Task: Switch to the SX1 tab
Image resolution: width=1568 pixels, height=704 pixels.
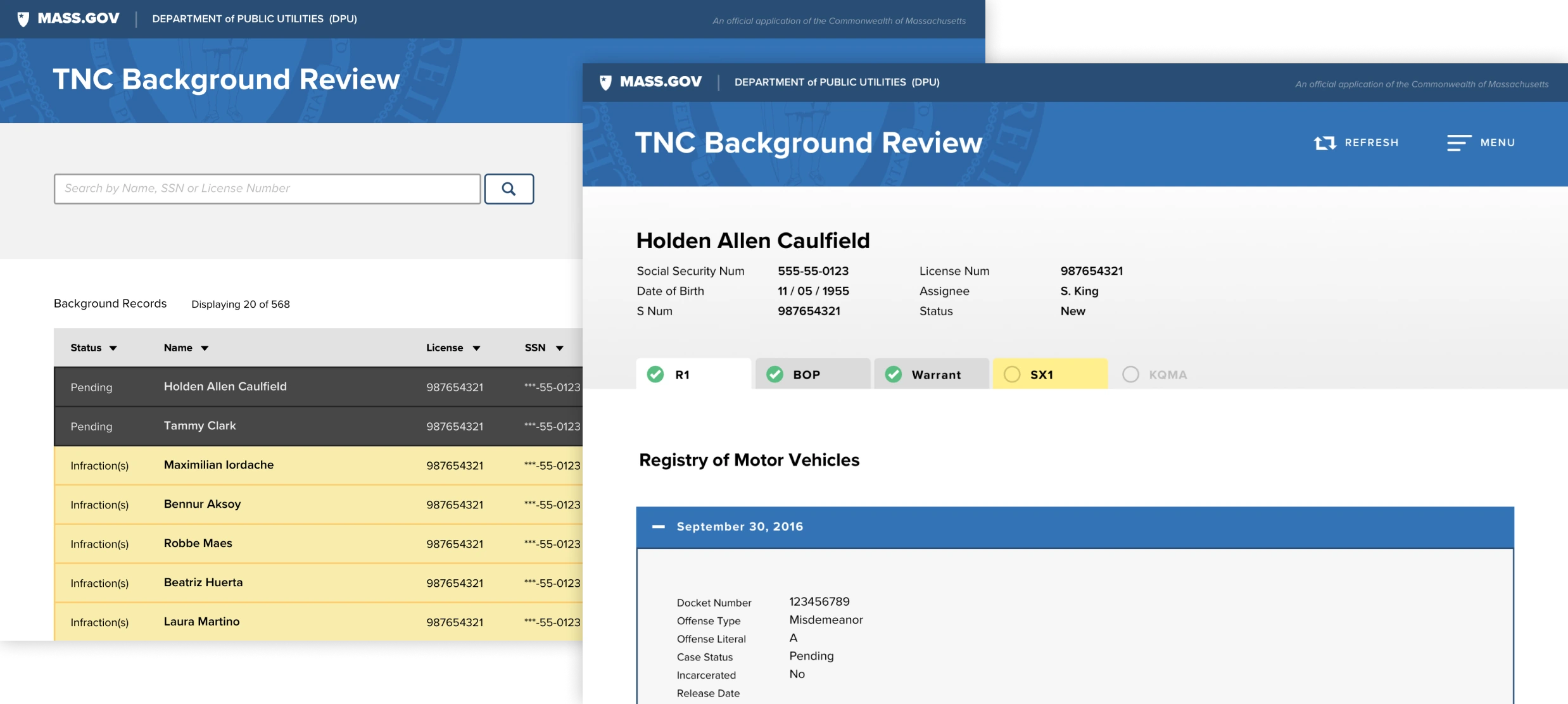Action: (1050, 374)
